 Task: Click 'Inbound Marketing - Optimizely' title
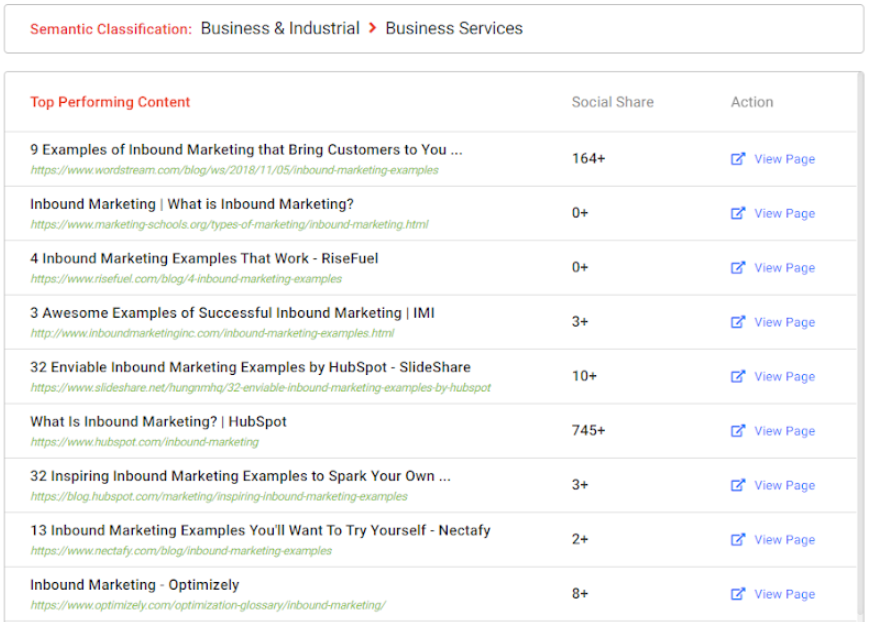click(x=134, y=585)
